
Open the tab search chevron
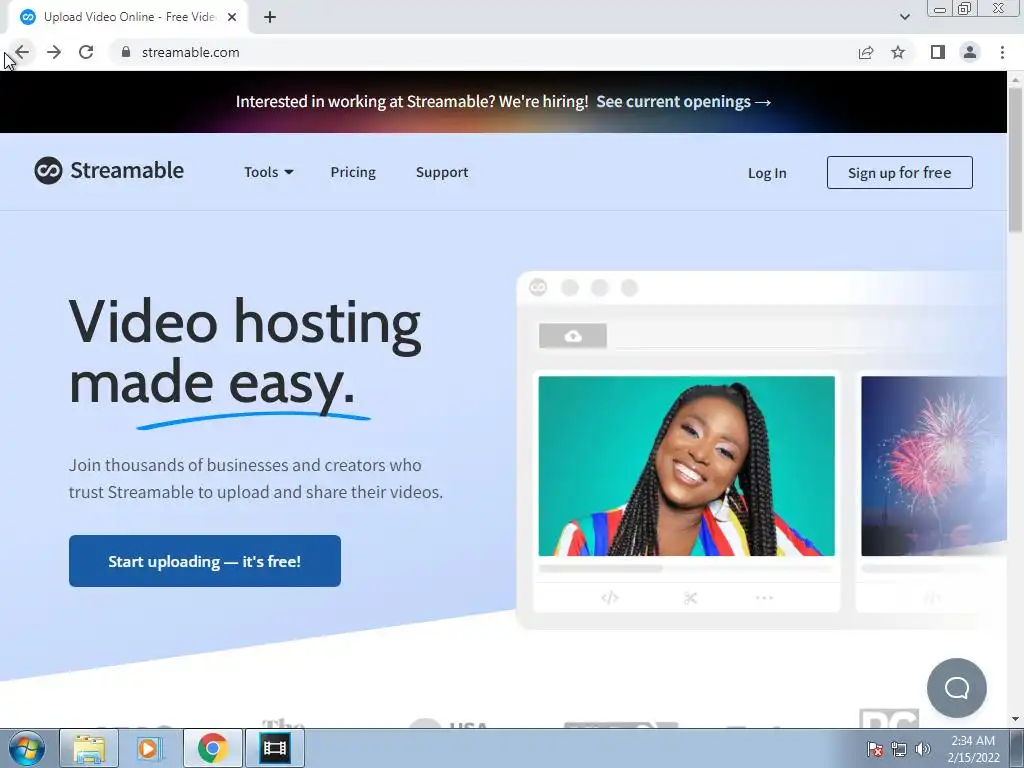pos(904,17)
